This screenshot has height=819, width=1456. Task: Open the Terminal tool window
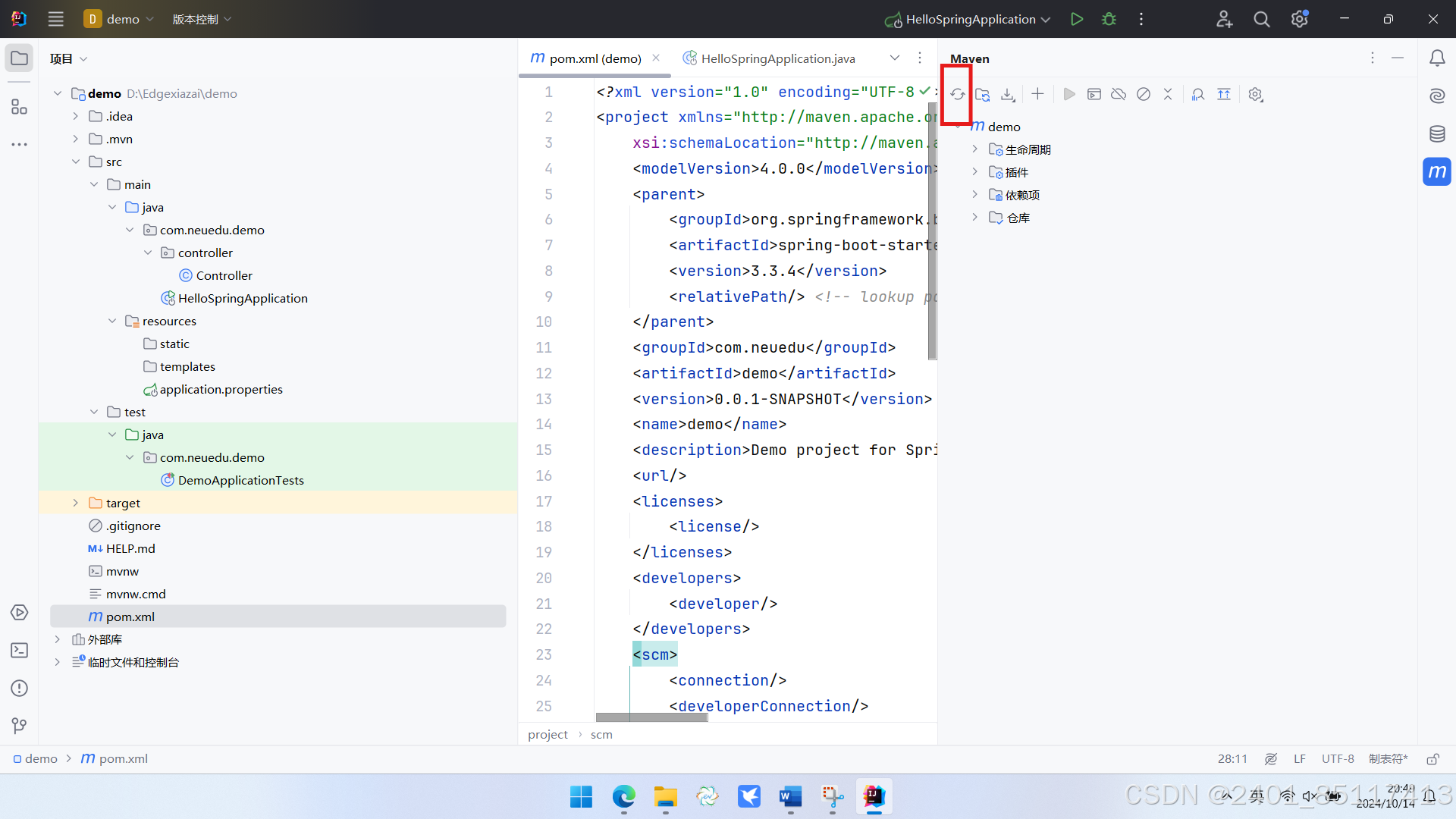pos(20,650)
